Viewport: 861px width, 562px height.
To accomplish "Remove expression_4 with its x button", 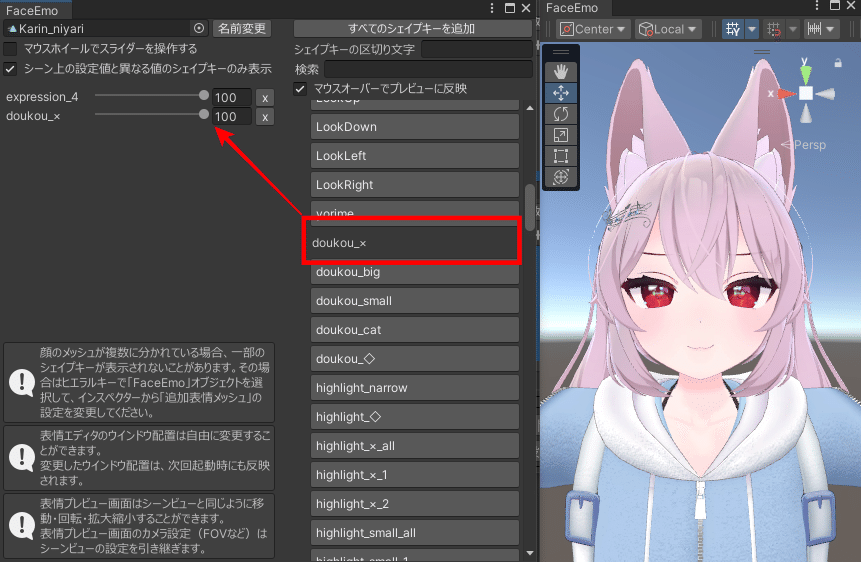I will point(265,98).
